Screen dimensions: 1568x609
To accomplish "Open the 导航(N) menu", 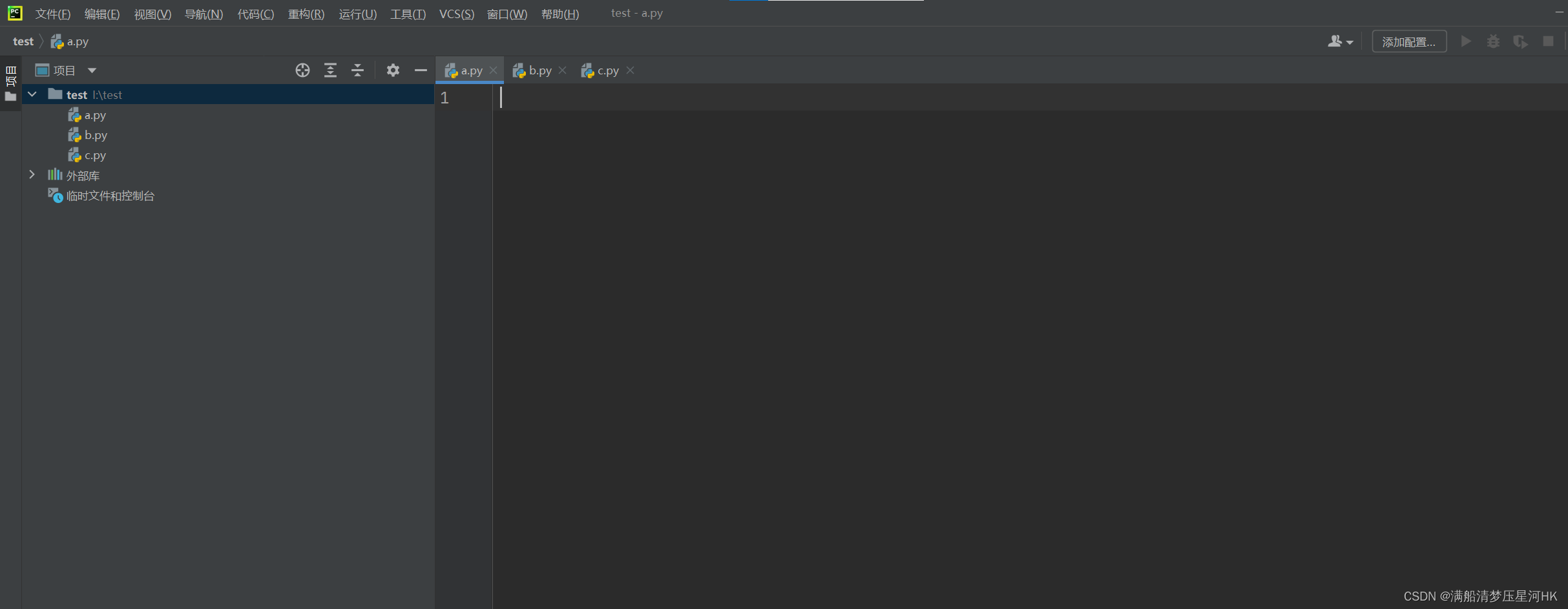I will point(204,14).
